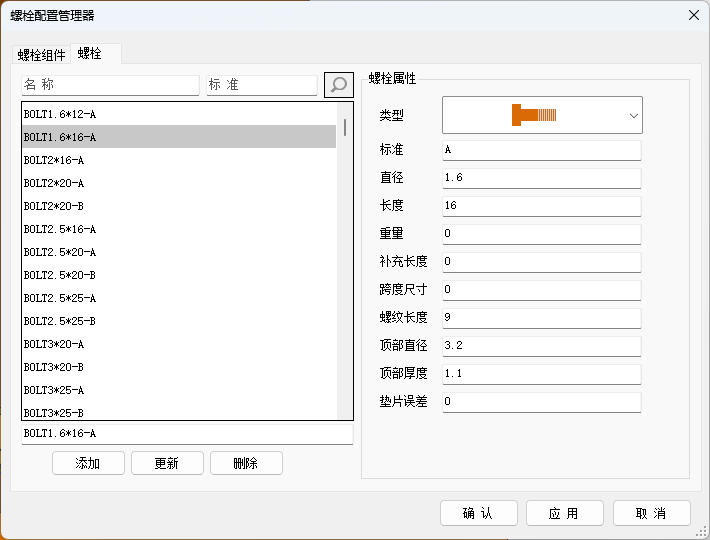
Task: Switch to the 螺栓组件 tab
Action: [41, 55]
